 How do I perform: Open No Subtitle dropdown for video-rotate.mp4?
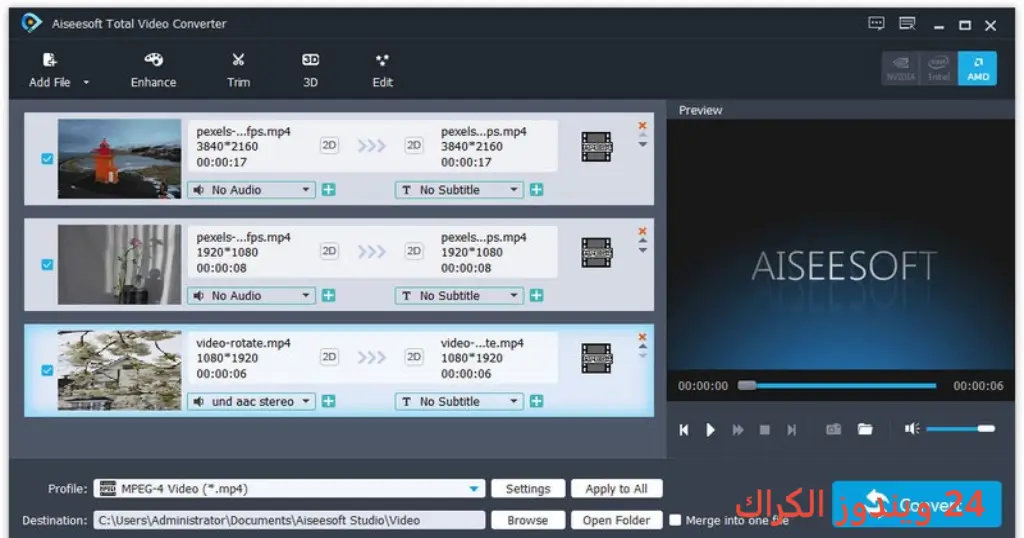pyautogui.click(x=458, y=402)
